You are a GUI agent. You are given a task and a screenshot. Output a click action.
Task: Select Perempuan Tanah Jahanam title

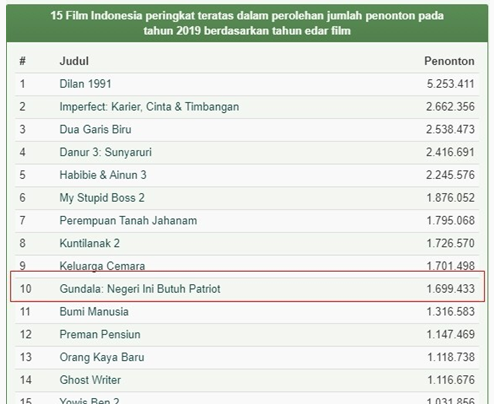[128, 221]
